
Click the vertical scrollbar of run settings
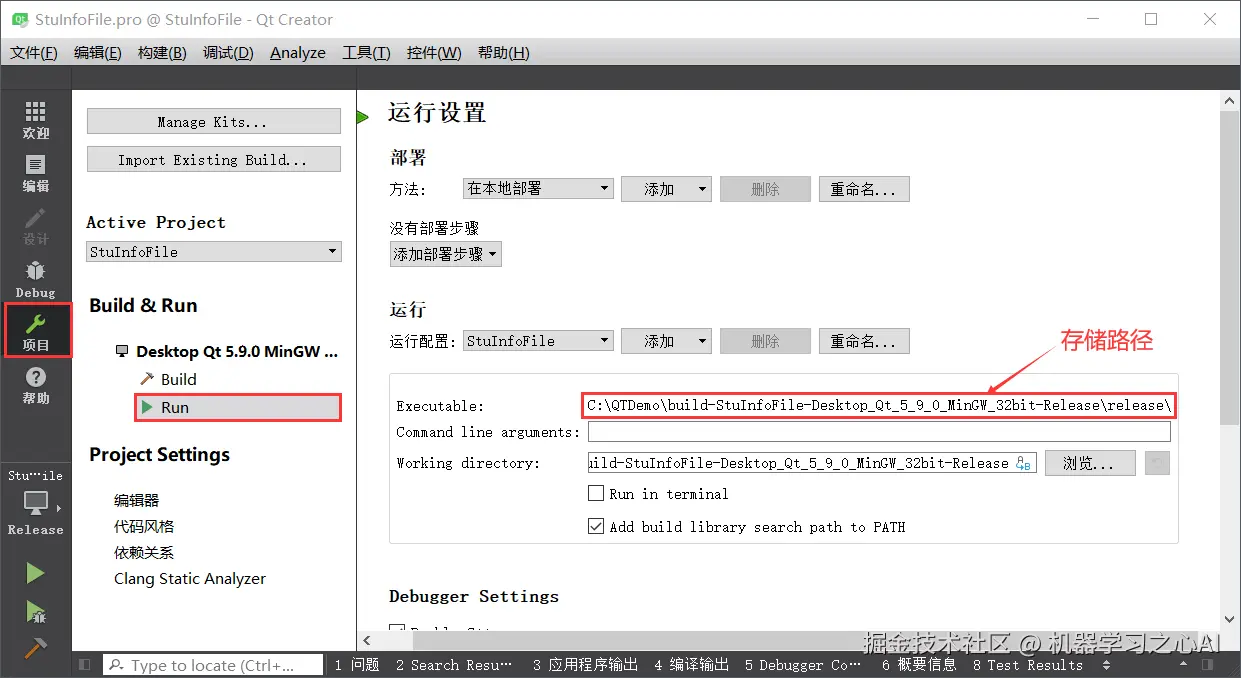1229,270
